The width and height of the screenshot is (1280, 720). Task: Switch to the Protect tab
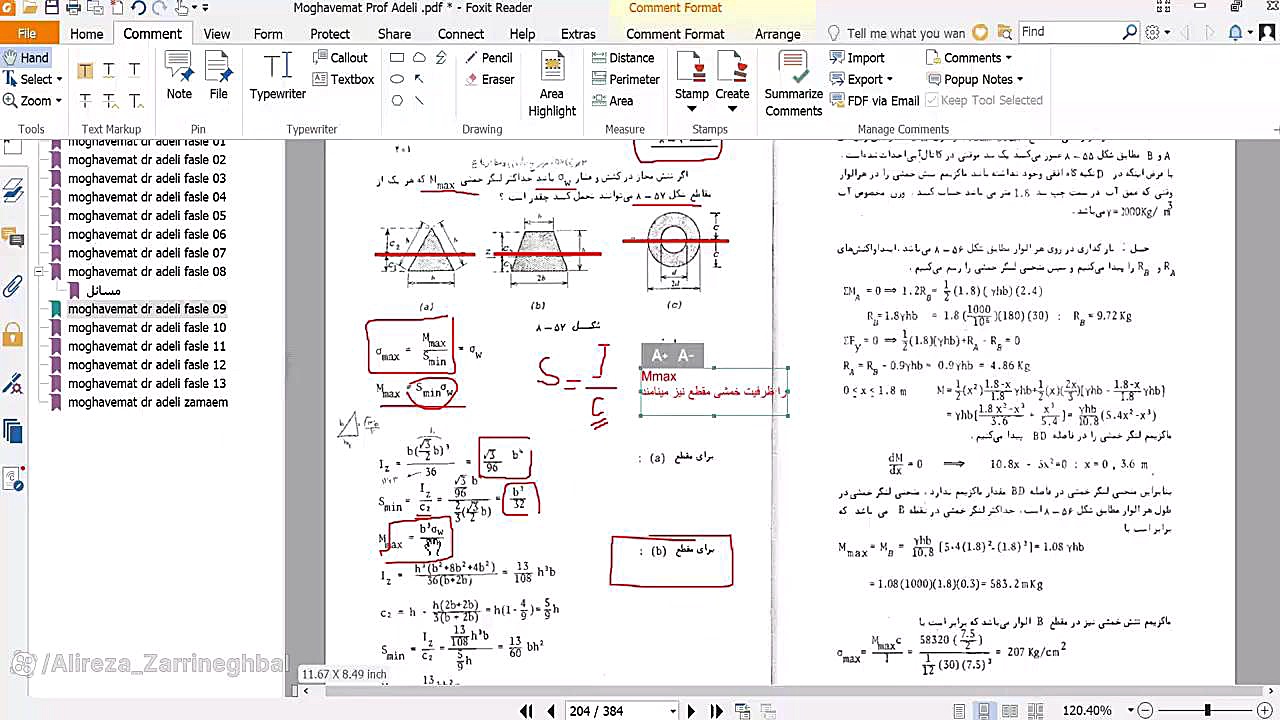(330, 34)
